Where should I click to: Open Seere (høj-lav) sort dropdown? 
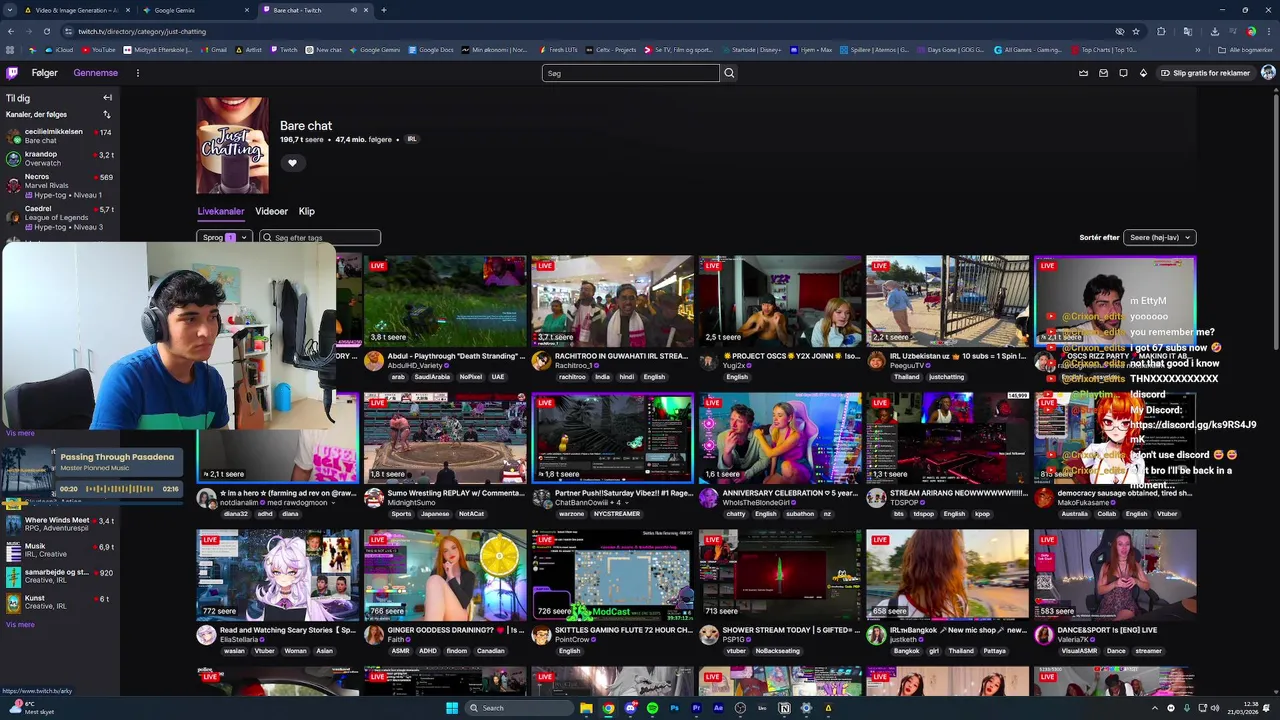1160,237
